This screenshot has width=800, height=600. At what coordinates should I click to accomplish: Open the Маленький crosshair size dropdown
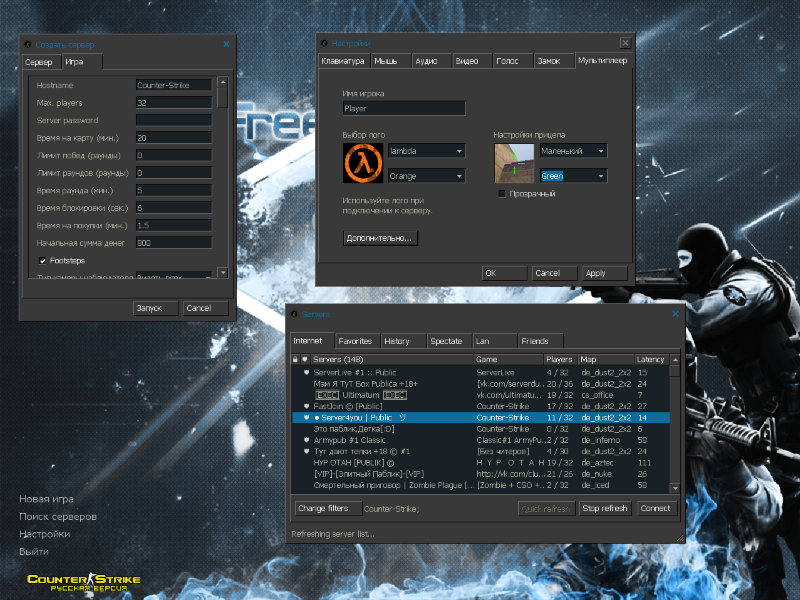(x=573, y=151)
